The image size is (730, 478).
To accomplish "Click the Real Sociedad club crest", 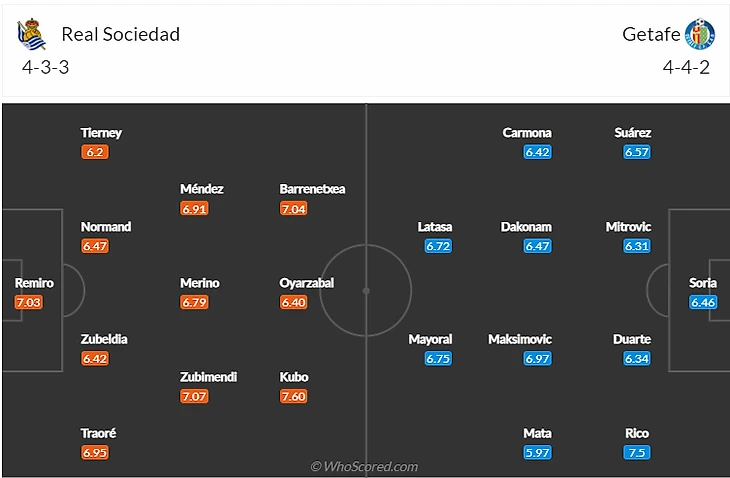I will [31, 35].
